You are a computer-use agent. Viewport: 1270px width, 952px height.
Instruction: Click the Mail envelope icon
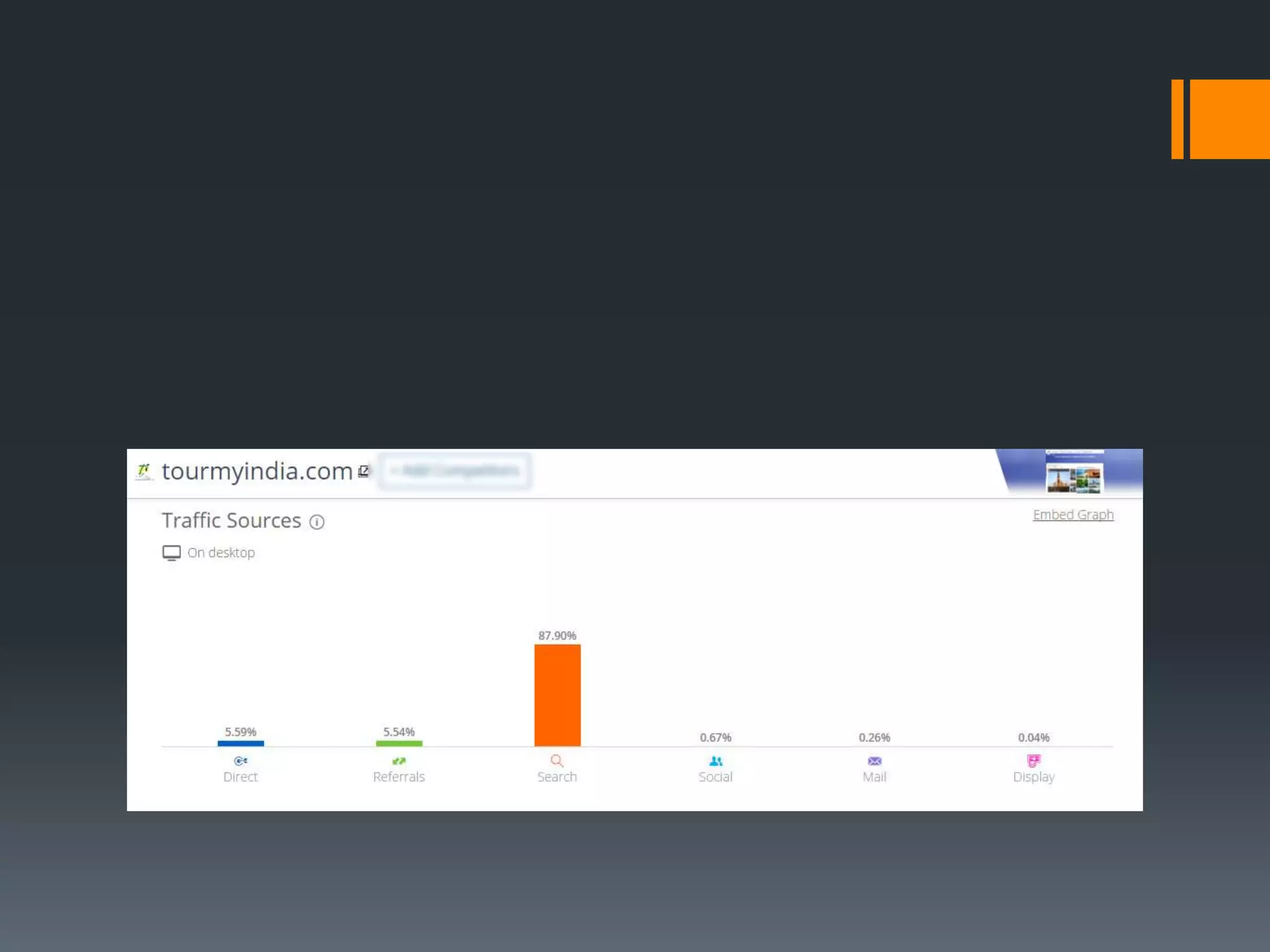point(874,760)
